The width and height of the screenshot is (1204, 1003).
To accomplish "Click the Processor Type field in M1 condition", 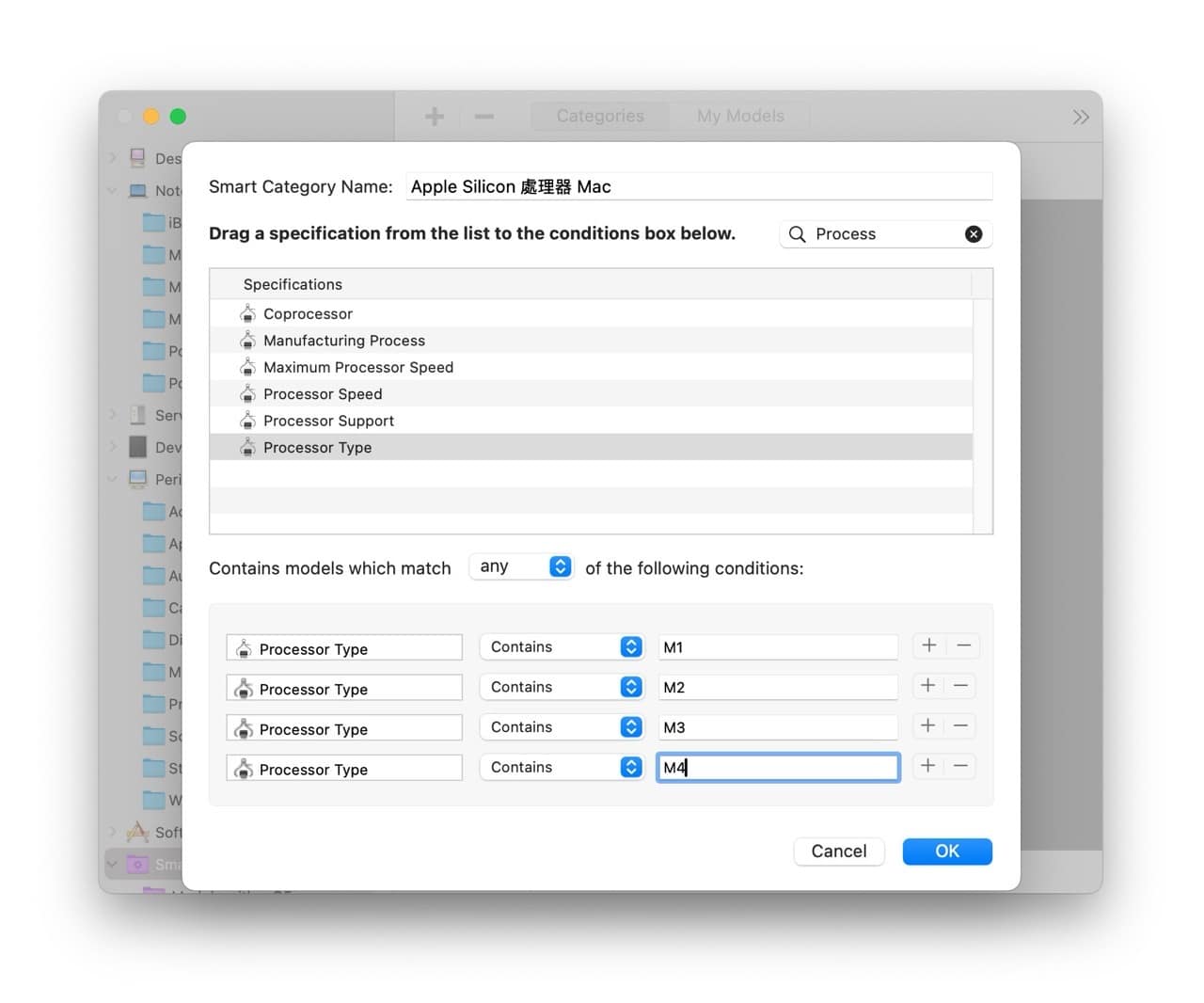I will click(x=344, y=647).
